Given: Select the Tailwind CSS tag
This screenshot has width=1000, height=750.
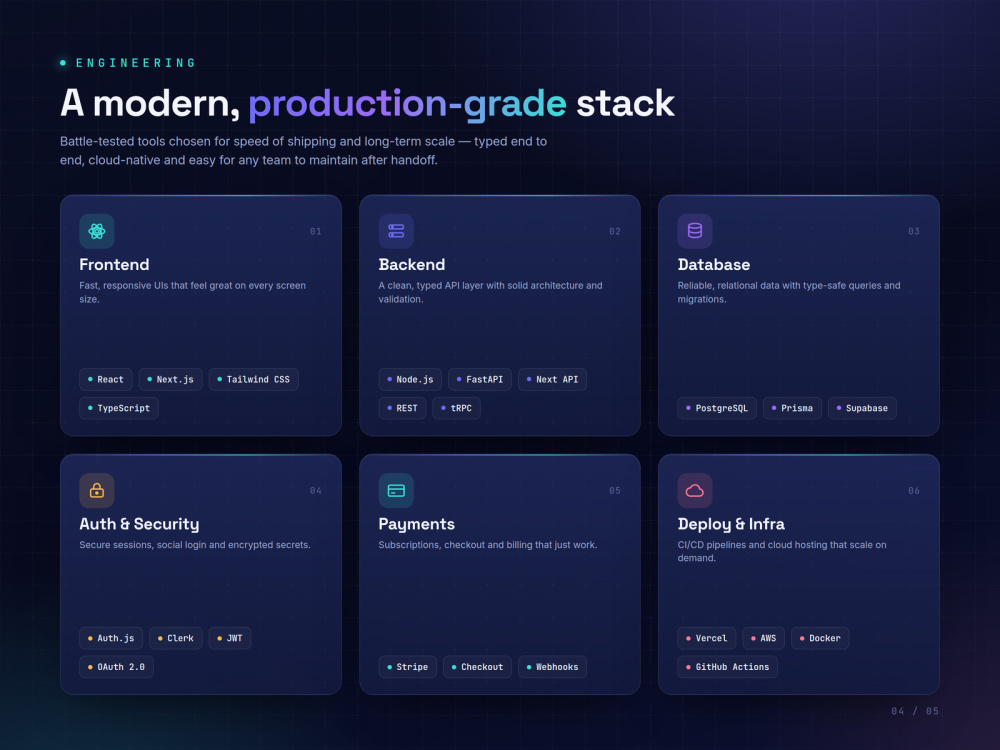Looking at the screenshot, I should (x=253, y=379).
